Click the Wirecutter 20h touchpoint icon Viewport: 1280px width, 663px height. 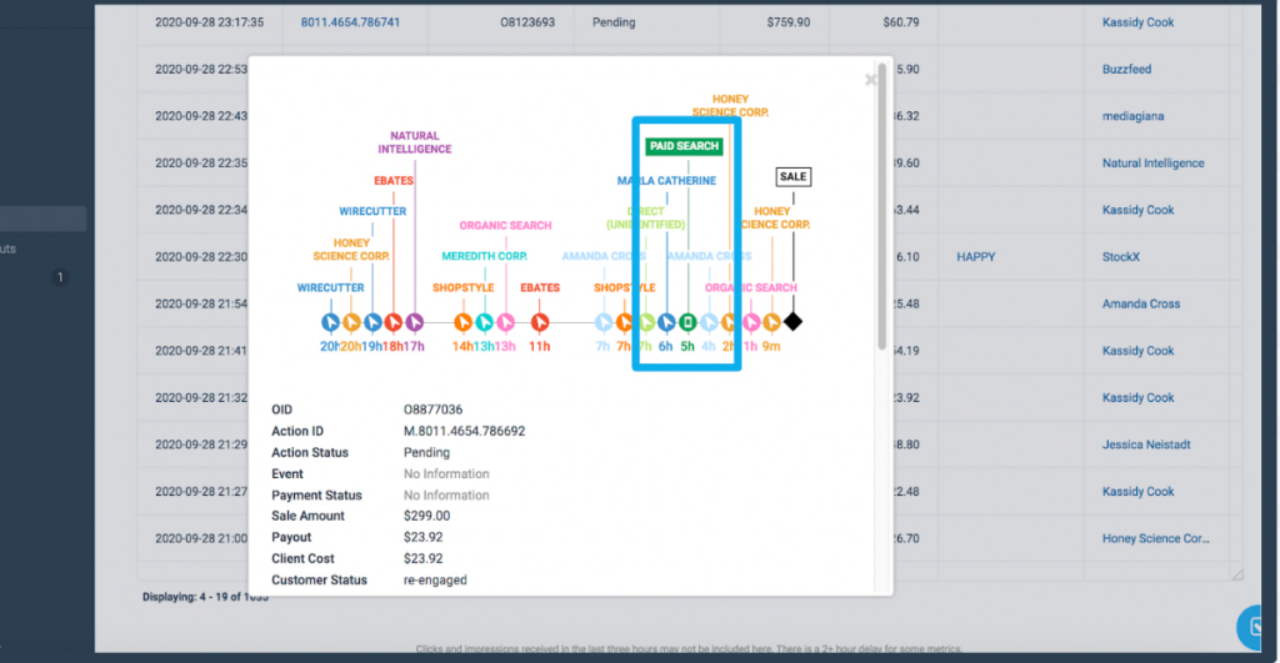point(331,322)
